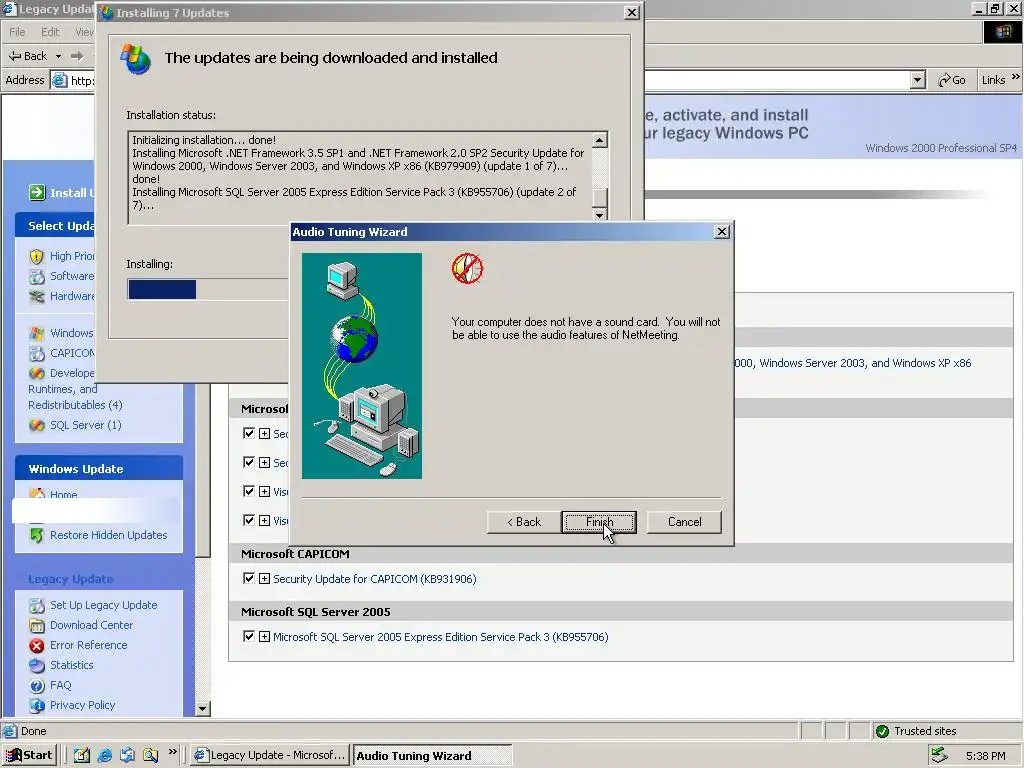
Task: Expand details of Security Update for CAPICOM
Action: (x=264, y=579)
